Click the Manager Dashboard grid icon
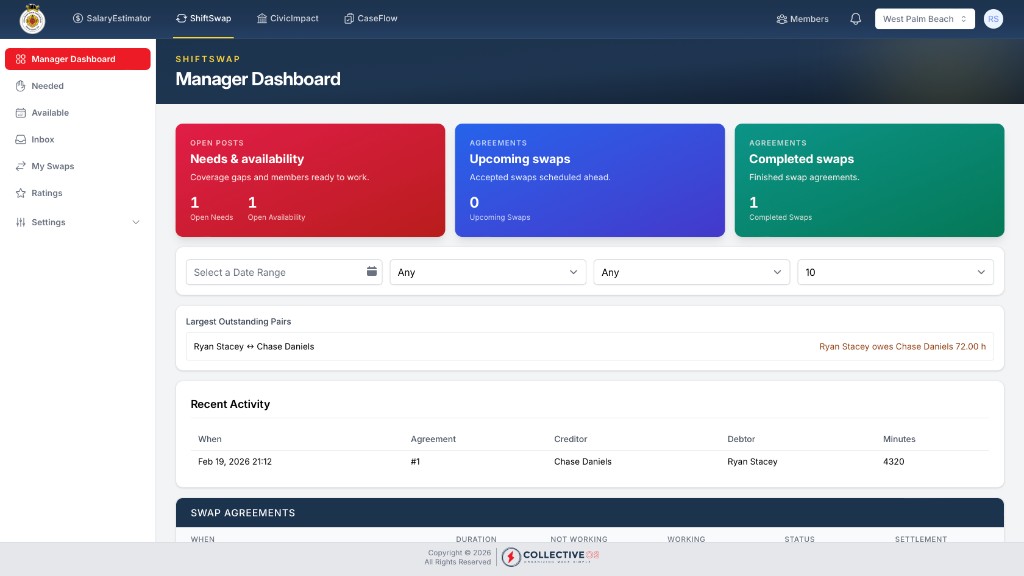The height and width of the screenshot is (576, 1024). tap(21, 59)
